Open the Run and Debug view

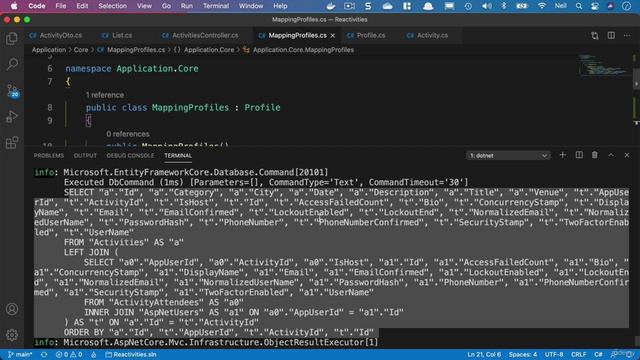click(12, 117)
